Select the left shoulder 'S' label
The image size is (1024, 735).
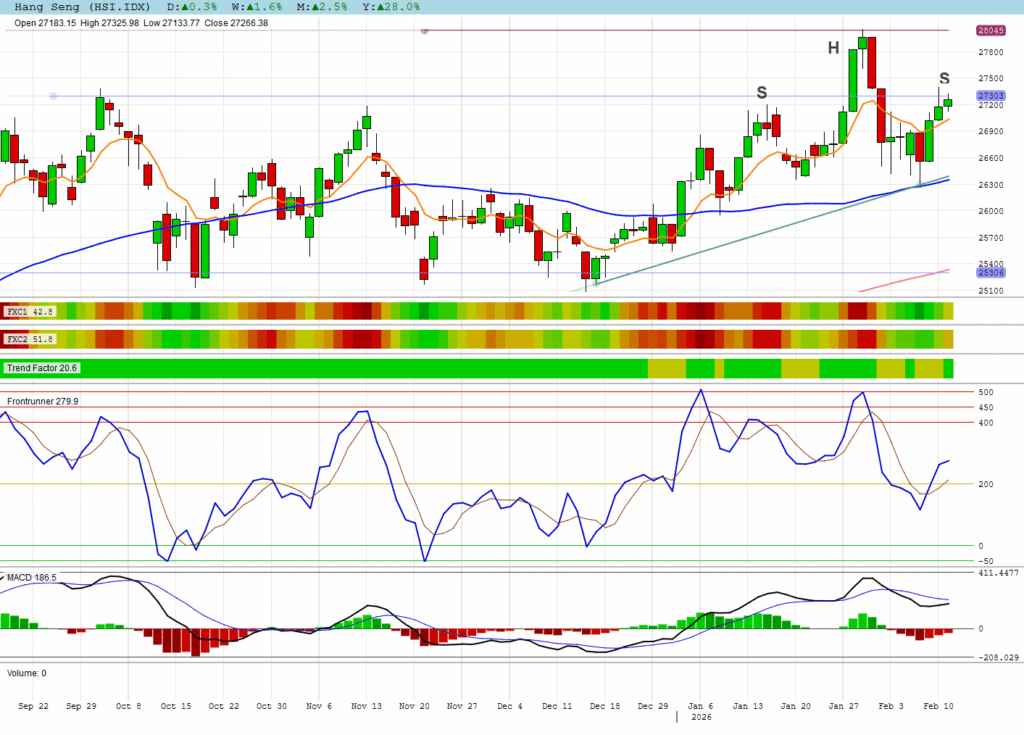[x=761, y=93]
